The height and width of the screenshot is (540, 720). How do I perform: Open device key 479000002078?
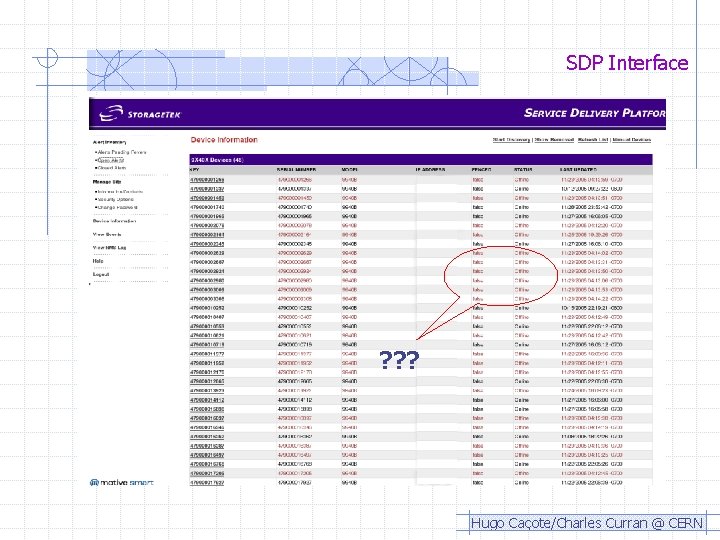point(207,225)
